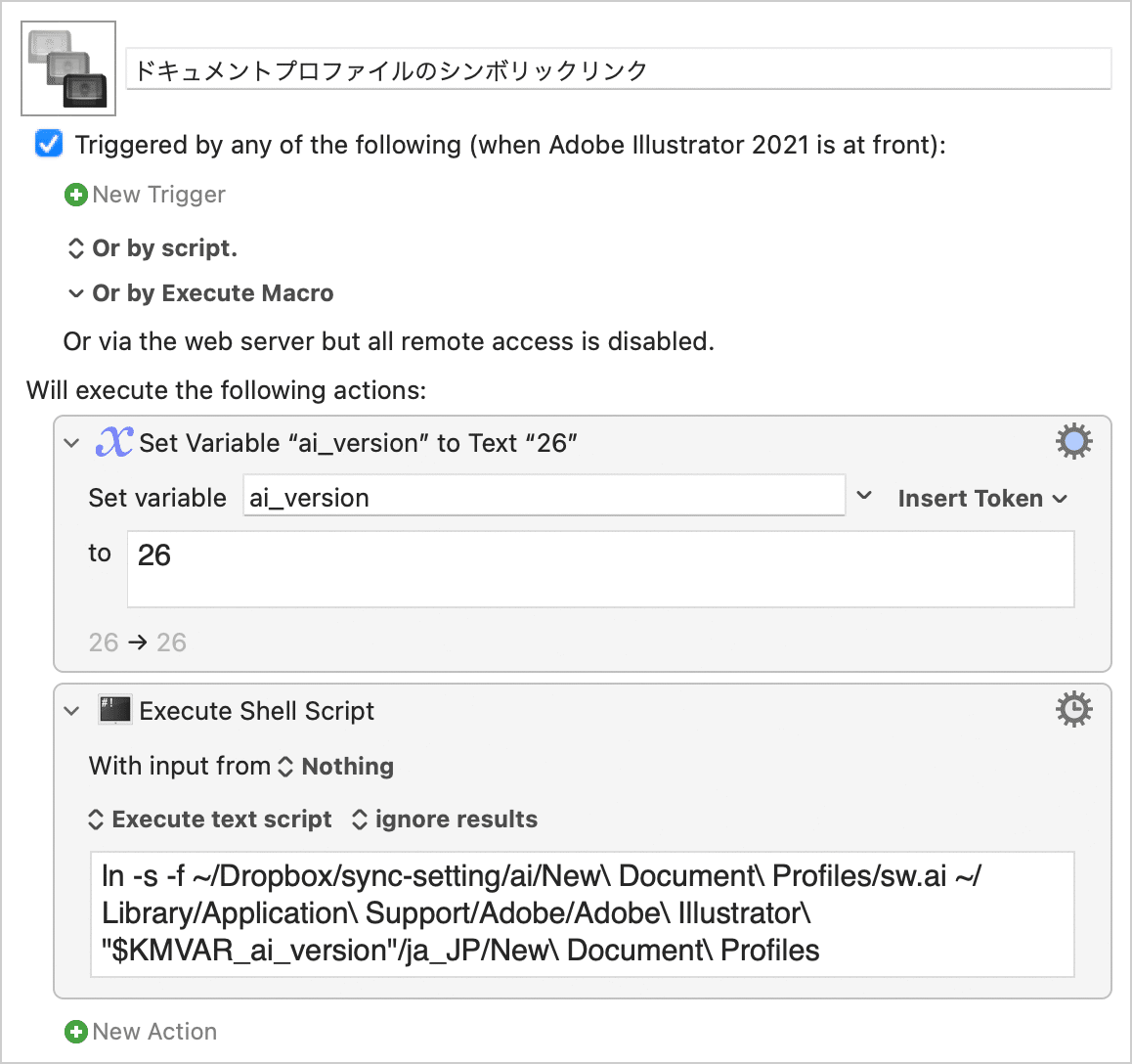
Task: Click the ai_version variable name field
Action: tap(544, 496)
